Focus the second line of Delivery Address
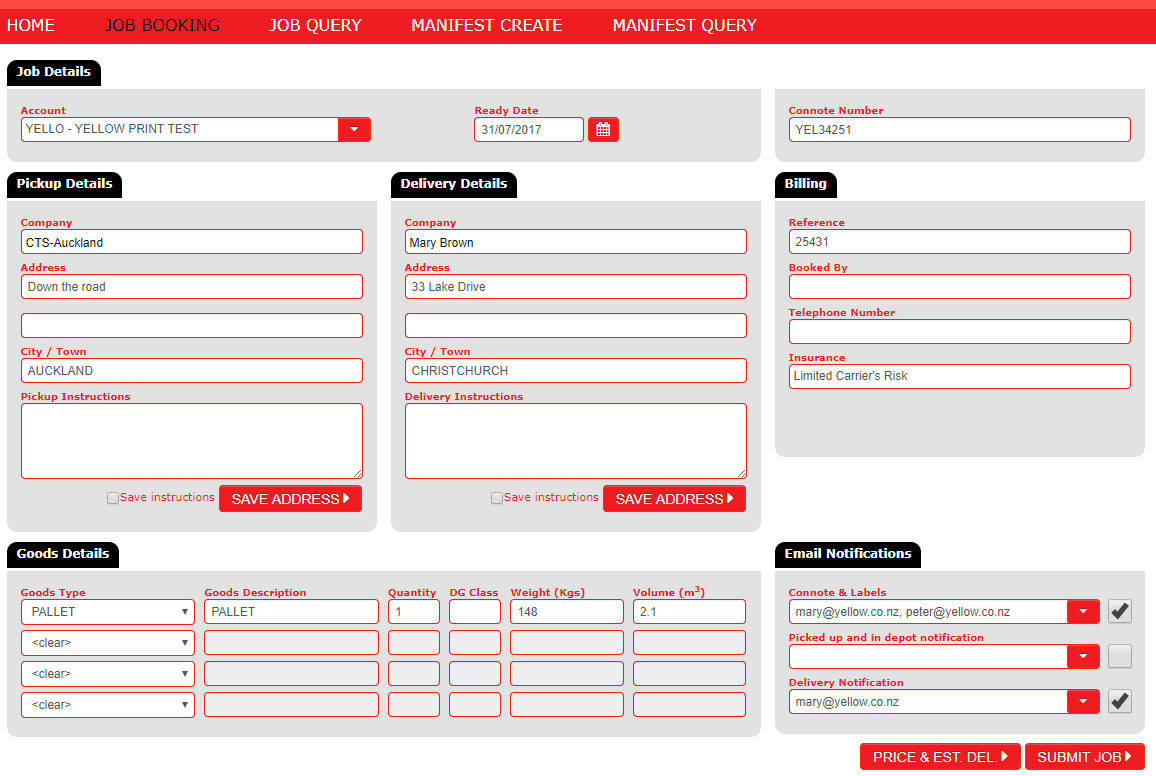 (576, 326)
